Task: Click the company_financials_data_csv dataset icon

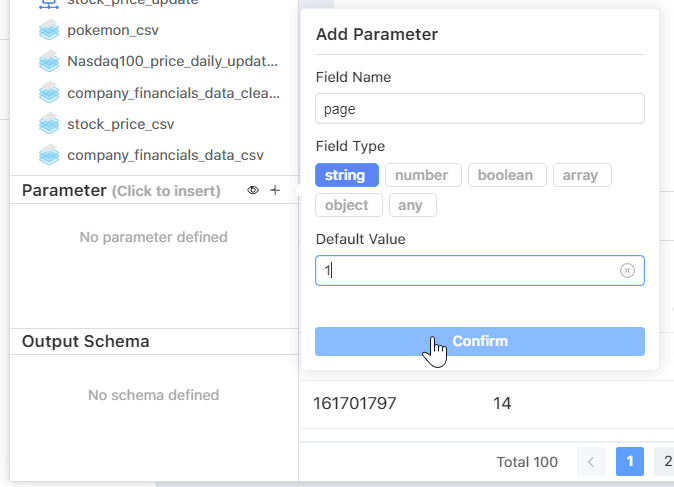Action: click(50, 155)
